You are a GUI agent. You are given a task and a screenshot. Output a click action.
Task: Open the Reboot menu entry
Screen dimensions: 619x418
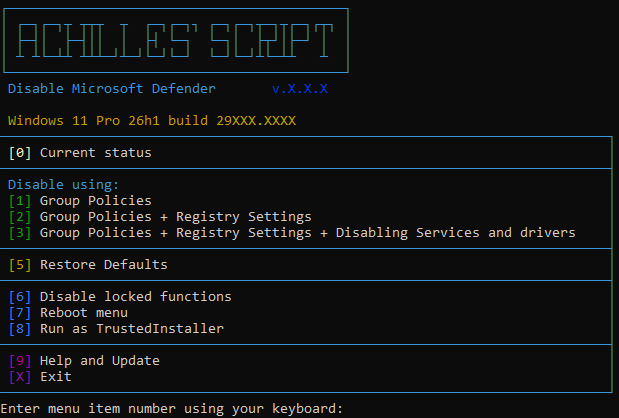[x=84, y=313]
